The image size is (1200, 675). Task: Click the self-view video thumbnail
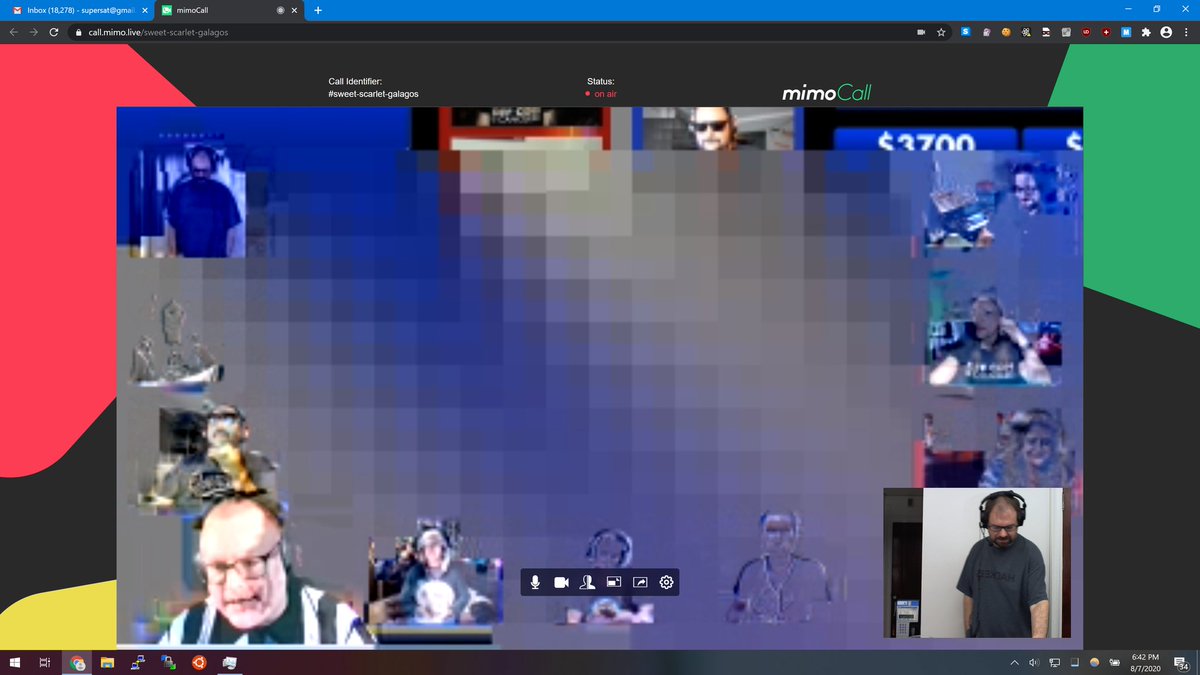[976, 563]
